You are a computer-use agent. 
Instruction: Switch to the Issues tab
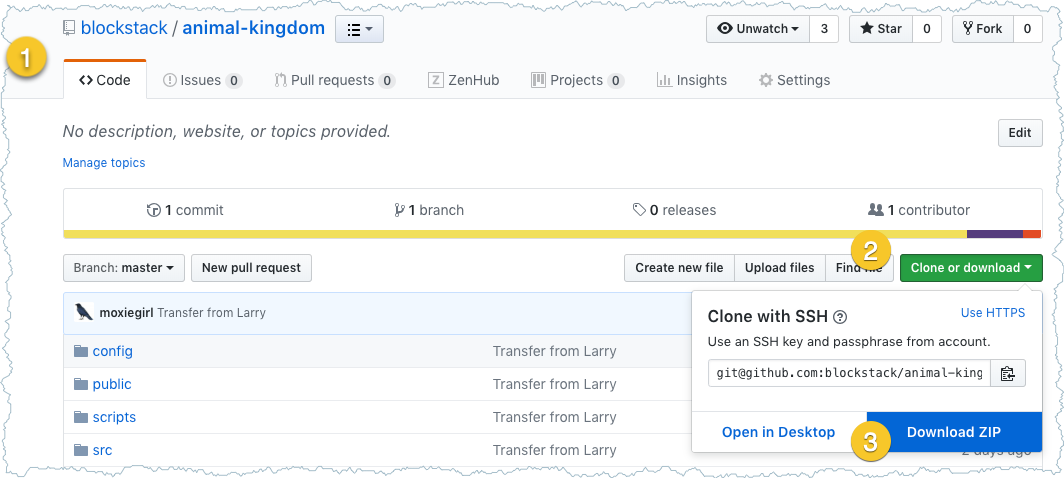click(x=202, y=80)
